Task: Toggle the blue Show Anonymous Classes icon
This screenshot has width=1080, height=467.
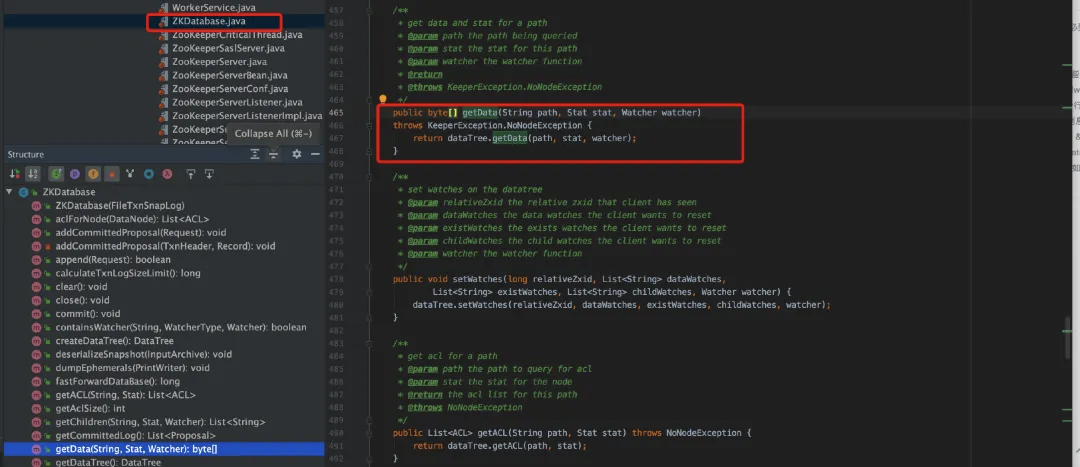Action: click(x=148, y=174)
